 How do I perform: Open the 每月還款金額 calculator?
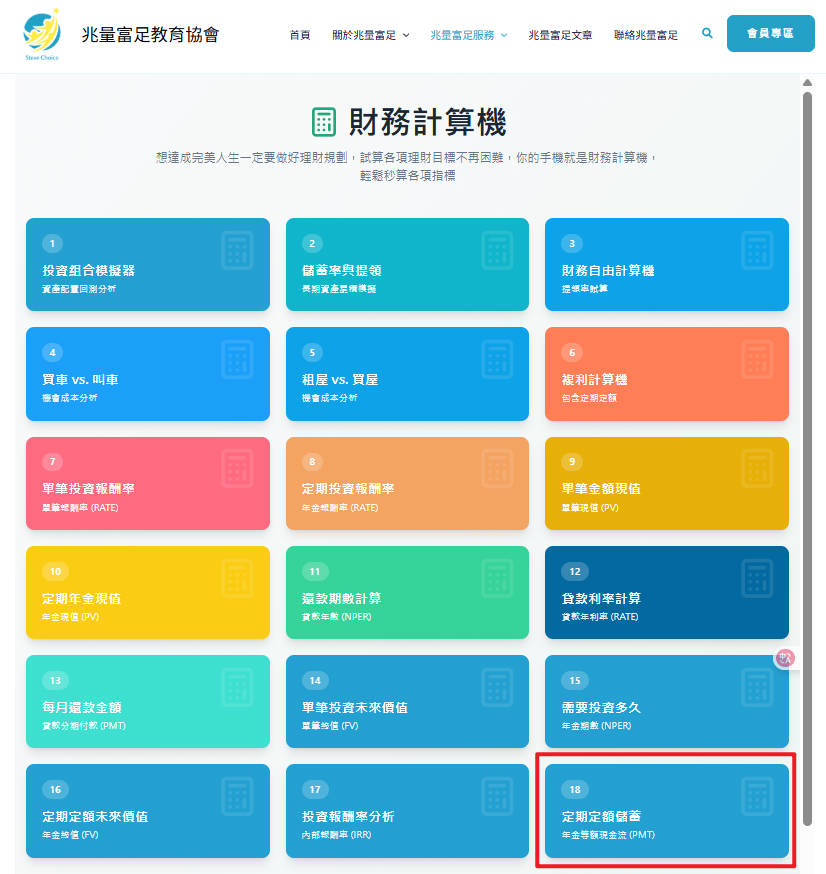click(148, 701)
